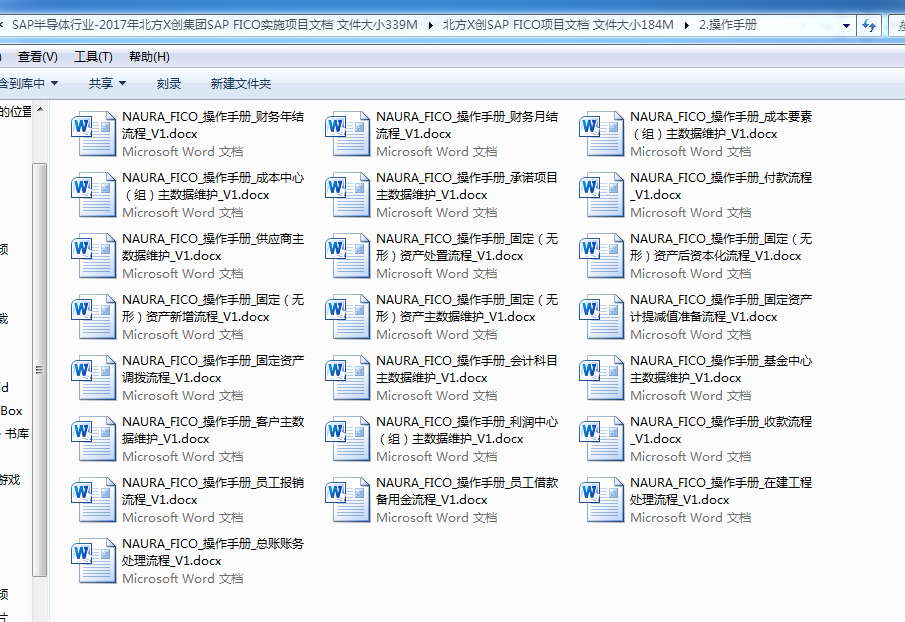Expand breadcrumb arrow before 北方X创SAP FICO项目文档

[x=431, y=25]
